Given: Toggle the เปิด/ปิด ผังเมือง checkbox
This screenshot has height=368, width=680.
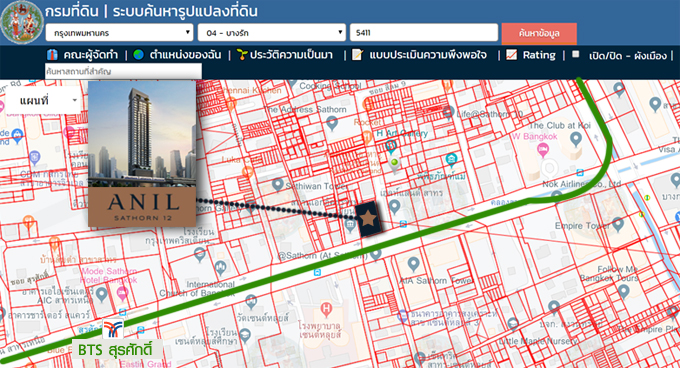Looking at the screenshot, I should pos(575,54).
